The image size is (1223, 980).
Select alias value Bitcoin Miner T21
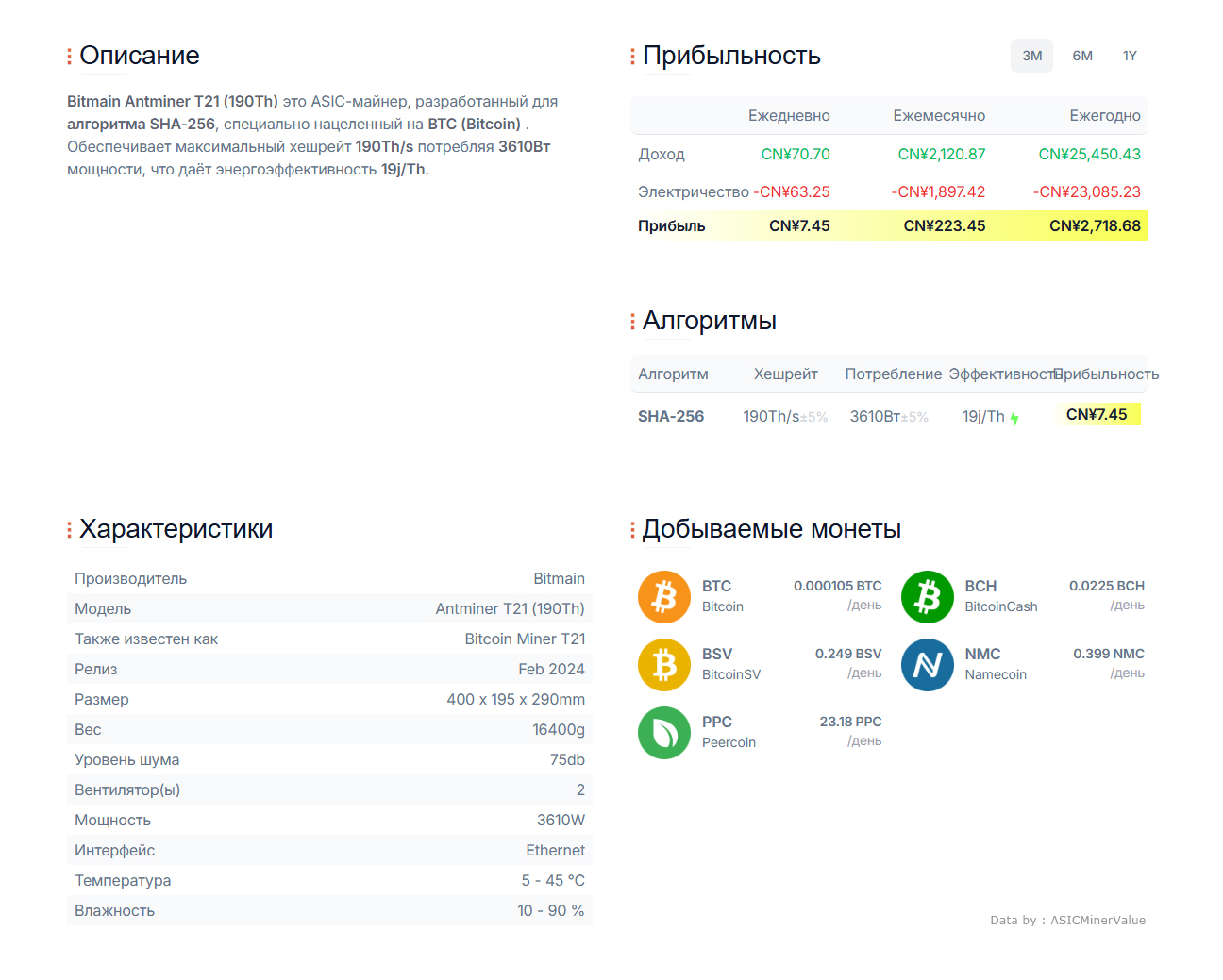tap(525, 639)
